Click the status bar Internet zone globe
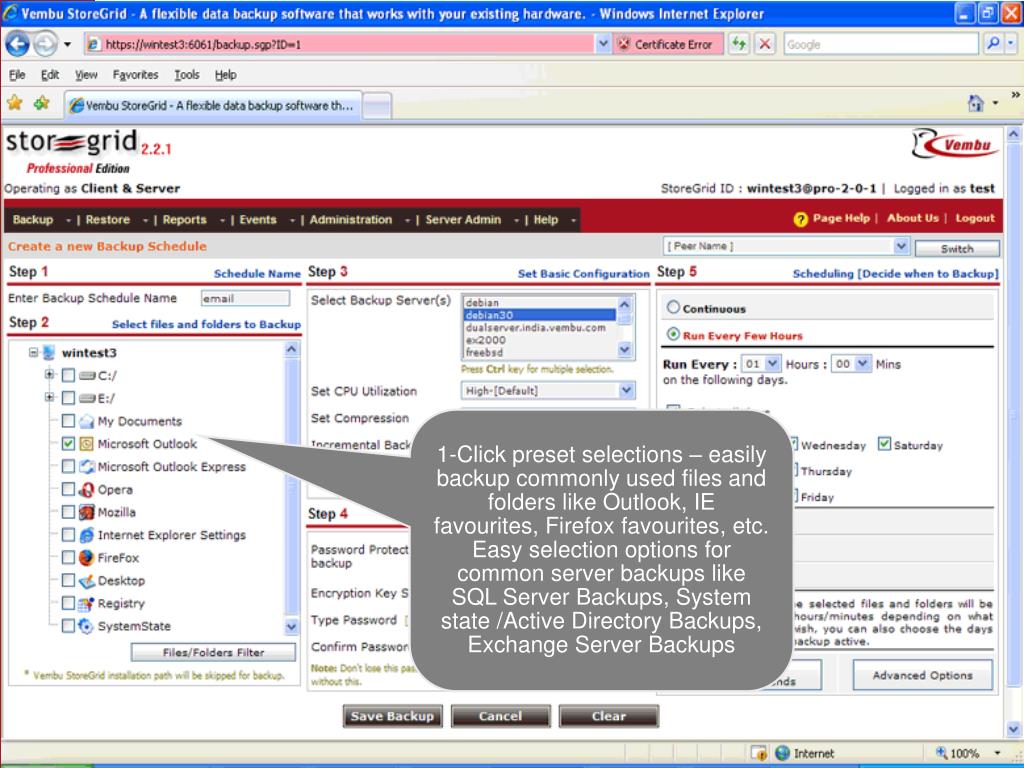Viewport: 1024px width, 768px height. (x=782, y=753)
